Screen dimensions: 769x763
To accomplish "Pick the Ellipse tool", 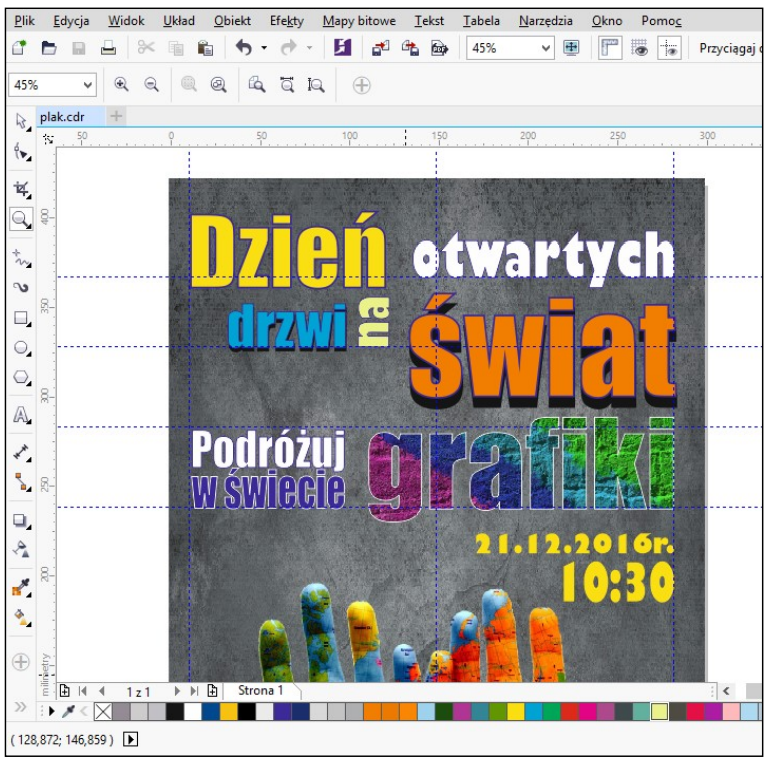I will click(21, 349).
